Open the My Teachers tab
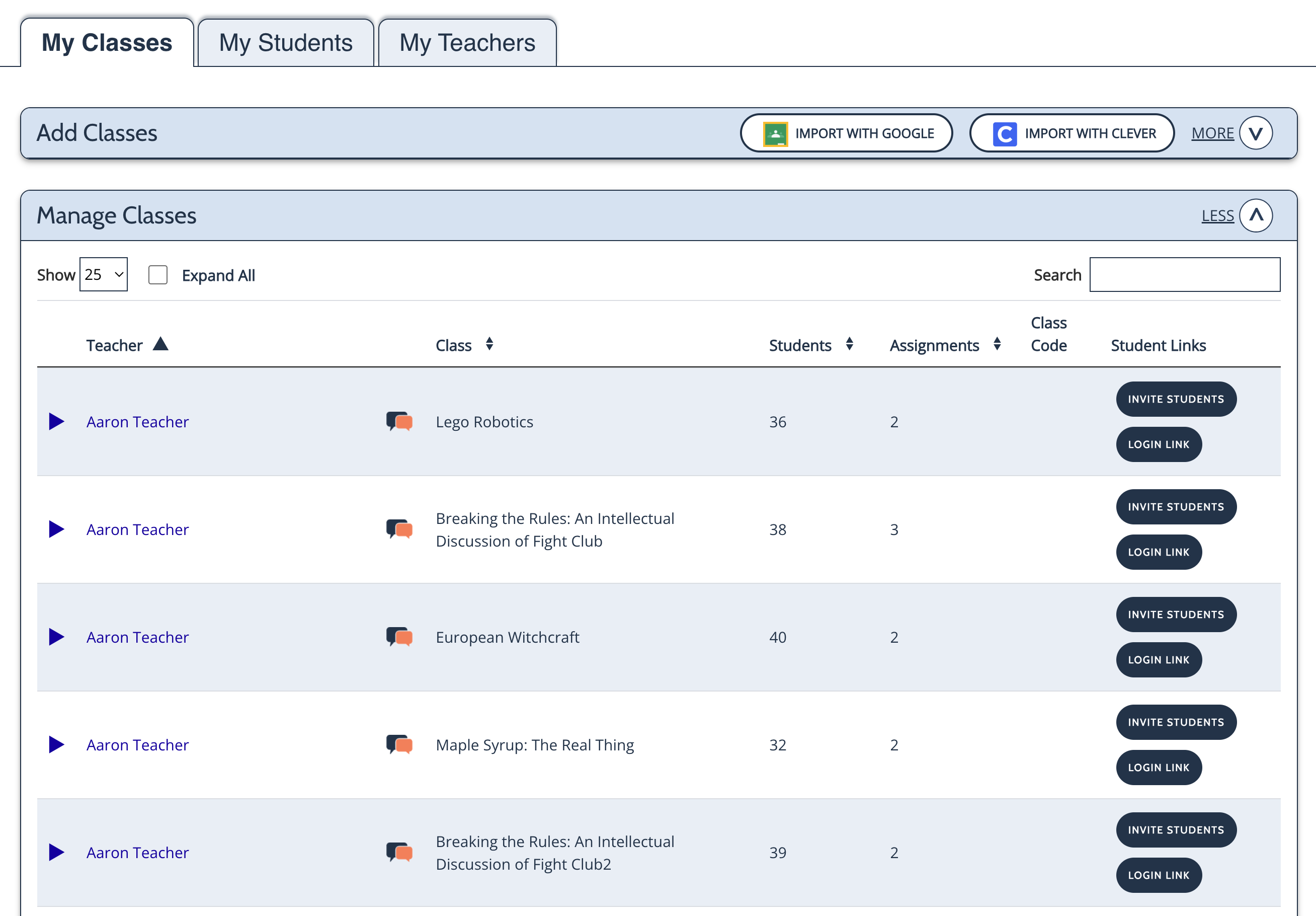The width and height of the screenshot is (1316, 916). pos(467,43)
